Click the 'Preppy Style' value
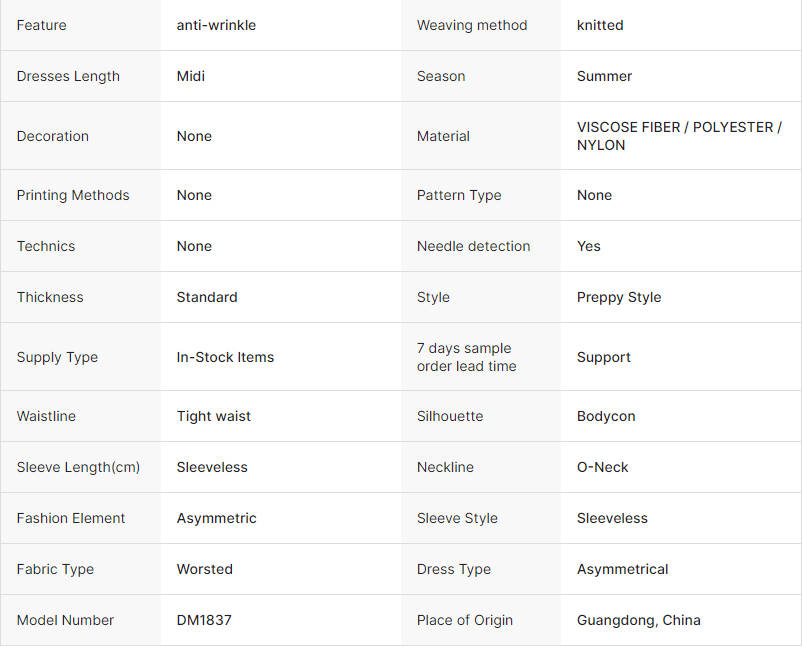The width and height of the screenshot is (803, 647). [619, 298]
